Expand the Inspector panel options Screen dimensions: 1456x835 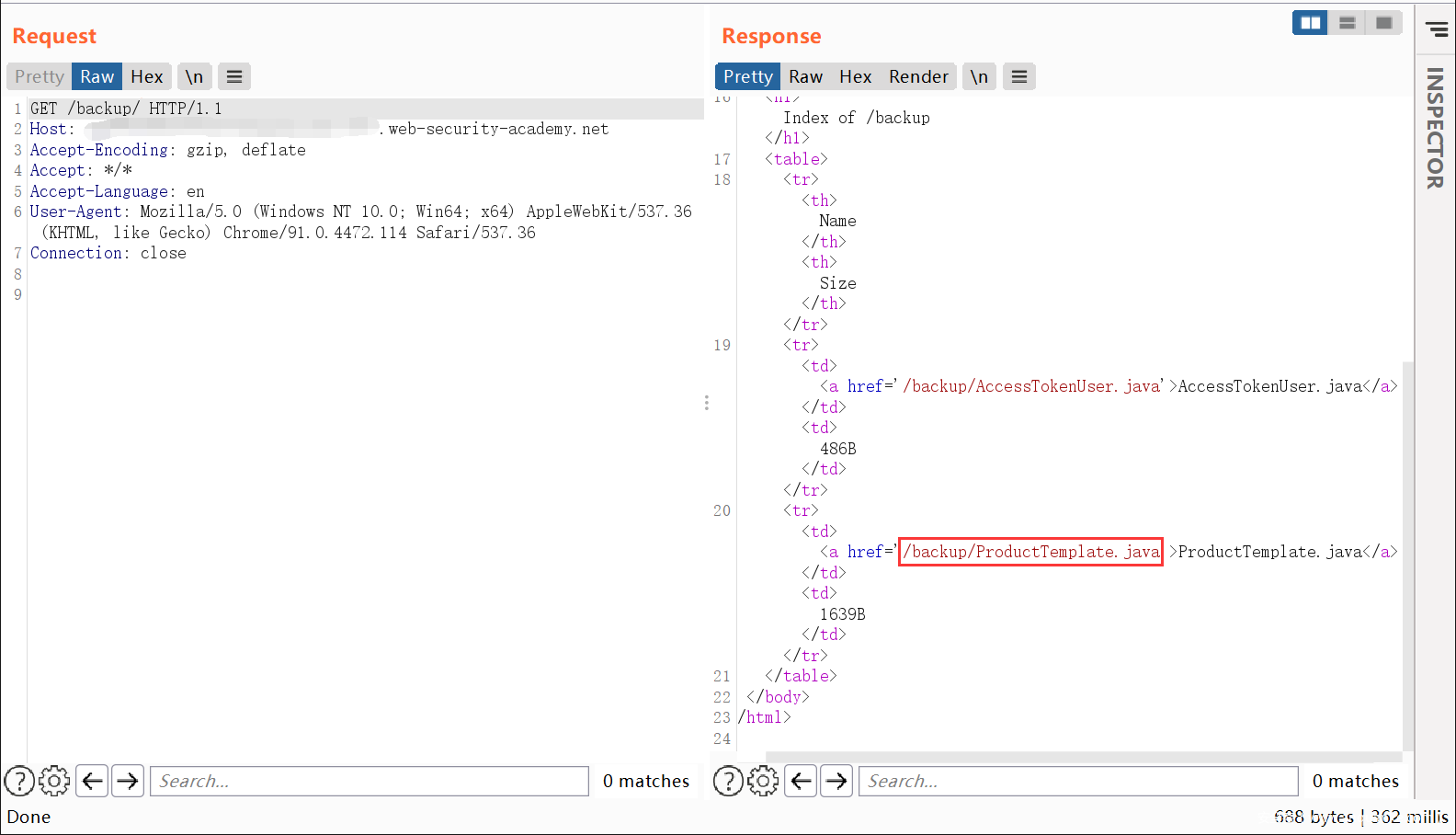pos(1436,29)
